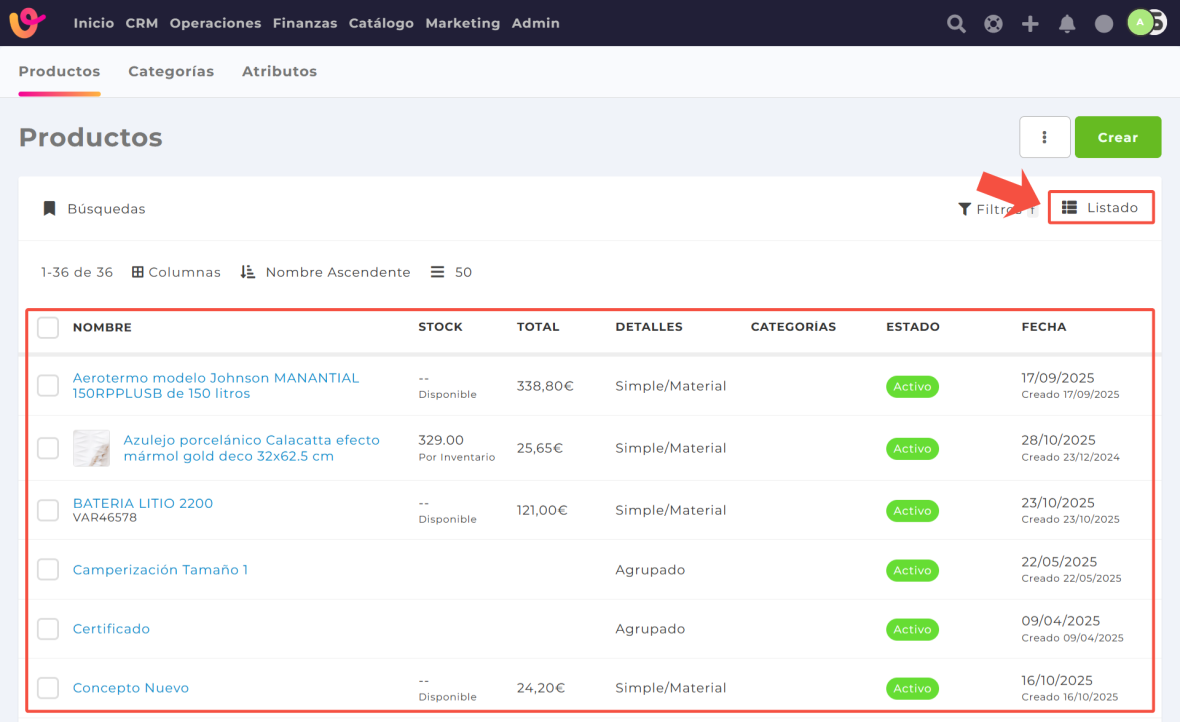The height and width of the screenshot is (722, 1180).
Task: Open the notifications bell
Action: [x=1067, y=24]
